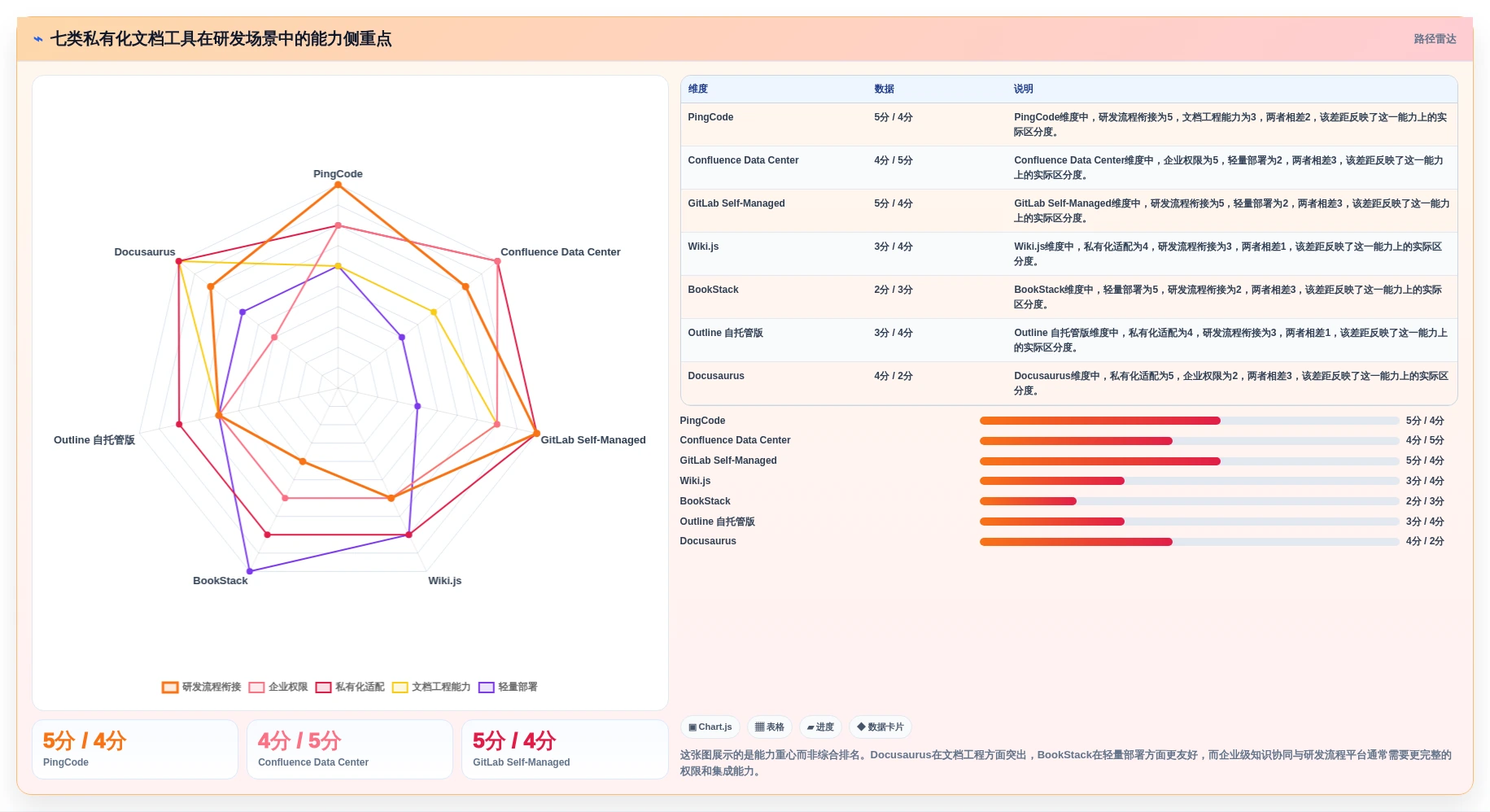Image resolution: width=1490 pixels, height=812 pixels.
Task: Select the Wiki.js table row name
Action: click(703, 247)
